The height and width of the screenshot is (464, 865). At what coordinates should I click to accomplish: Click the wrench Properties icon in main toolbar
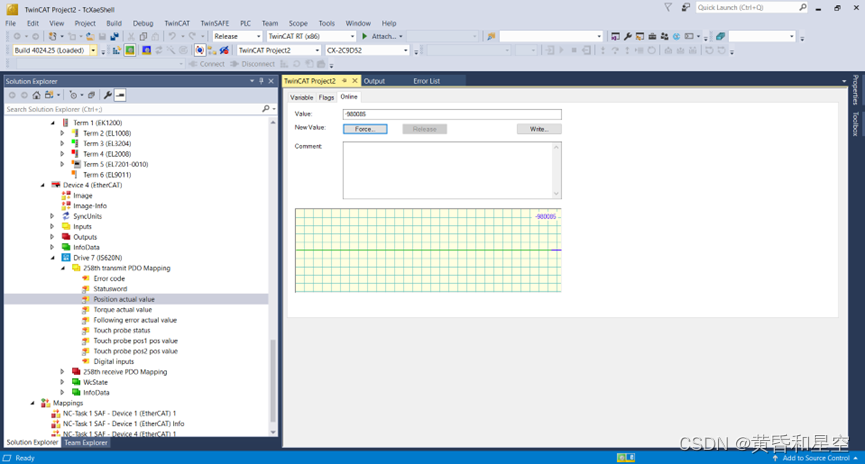[x=628, y=36]
